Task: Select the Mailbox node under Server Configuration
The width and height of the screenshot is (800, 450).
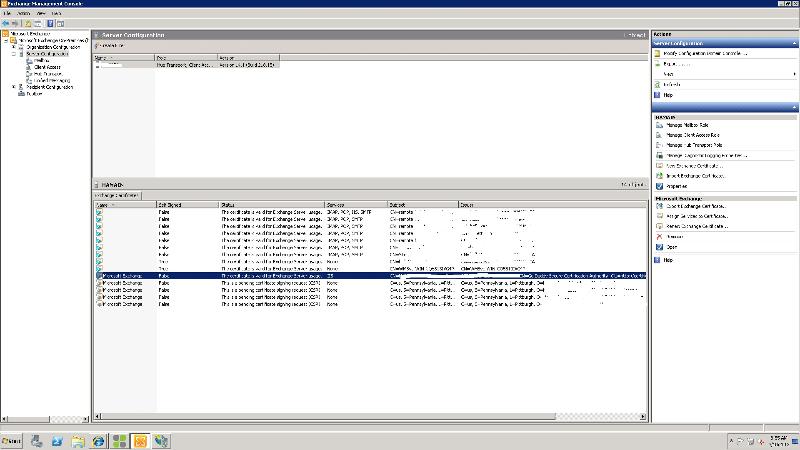Action: [x=42, y=60]
